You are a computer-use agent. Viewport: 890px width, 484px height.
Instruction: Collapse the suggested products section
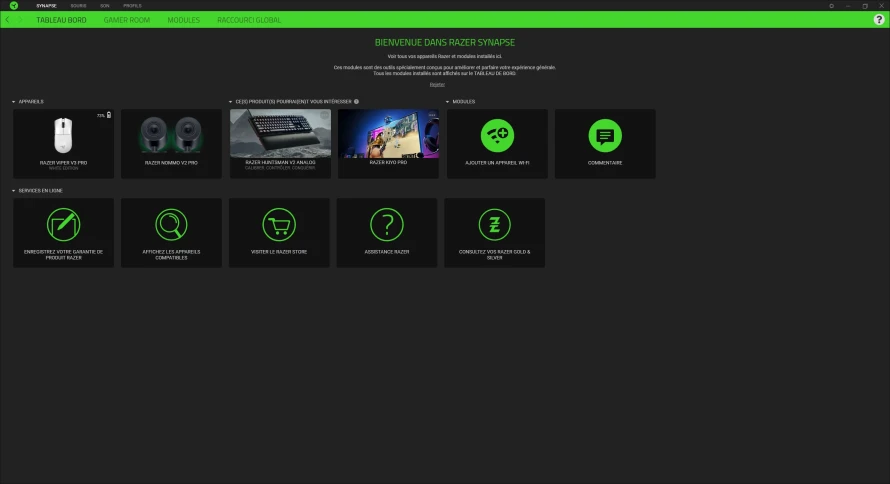click(x=230, y=102)
